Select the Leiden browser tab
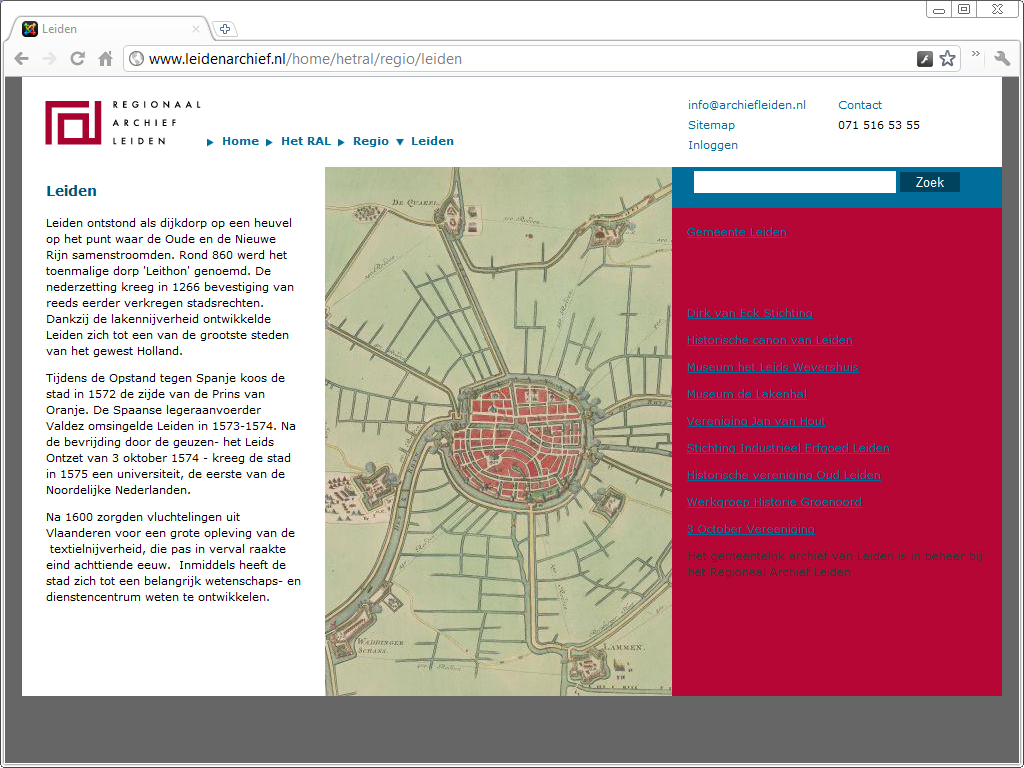Screen dimensions: 1024x768 111,29
